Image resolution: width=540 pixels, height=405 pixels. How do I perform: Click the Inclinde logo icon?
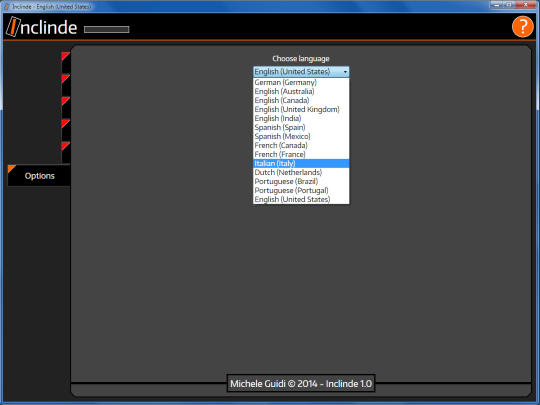13,27
